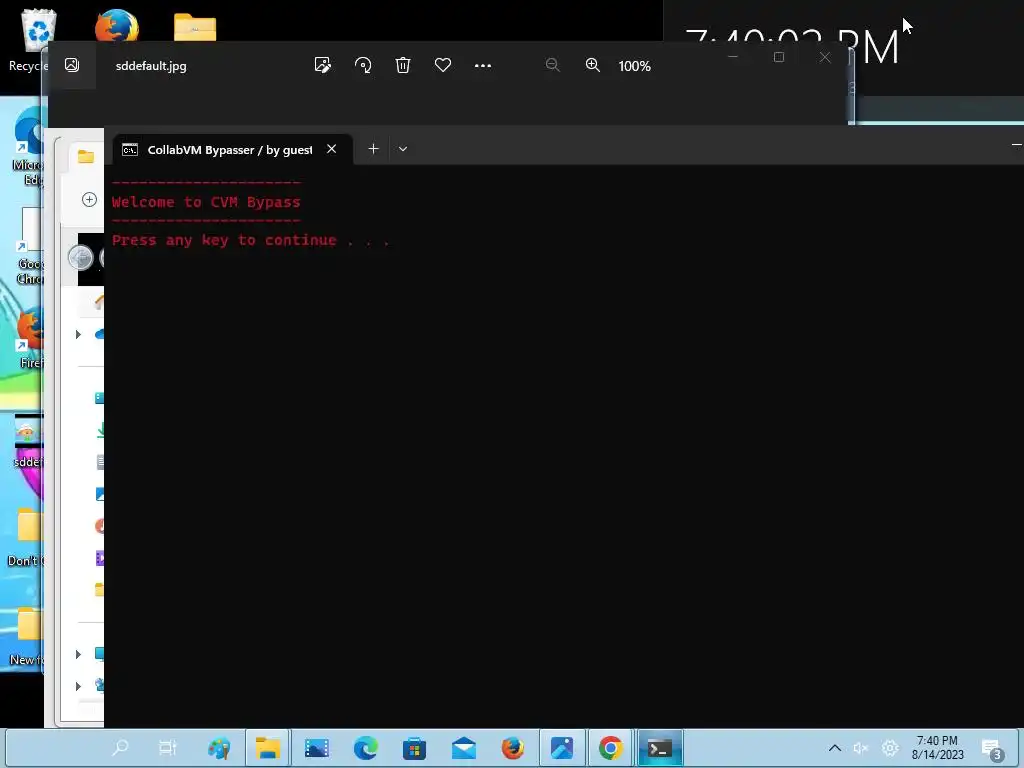Show hidden icons with the tray chevron
This screenshot has height=768, width=1024.
tap(835, 748)
